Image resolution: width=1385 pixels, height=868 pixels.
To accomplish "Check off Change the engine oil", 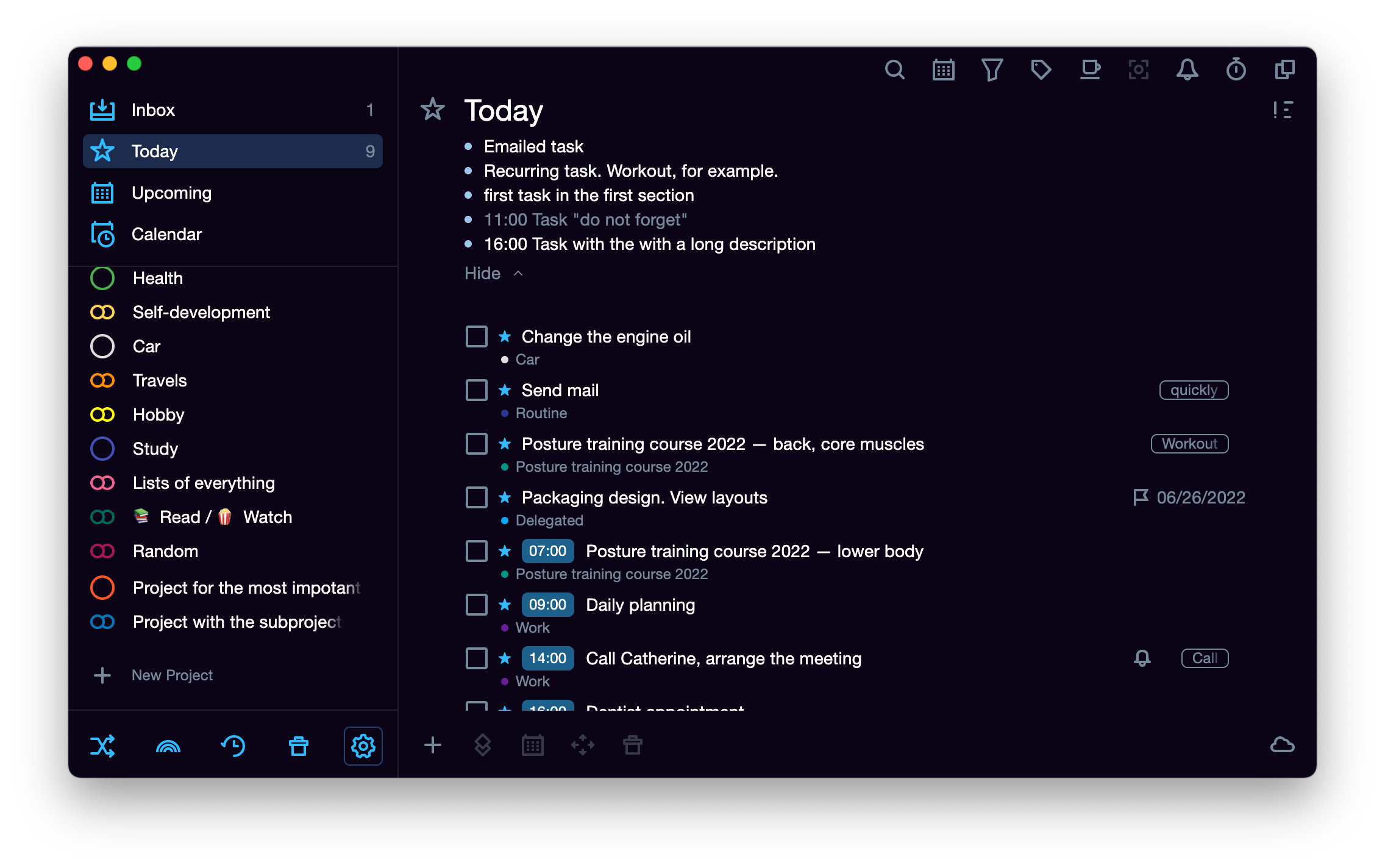I will point(477,336).
